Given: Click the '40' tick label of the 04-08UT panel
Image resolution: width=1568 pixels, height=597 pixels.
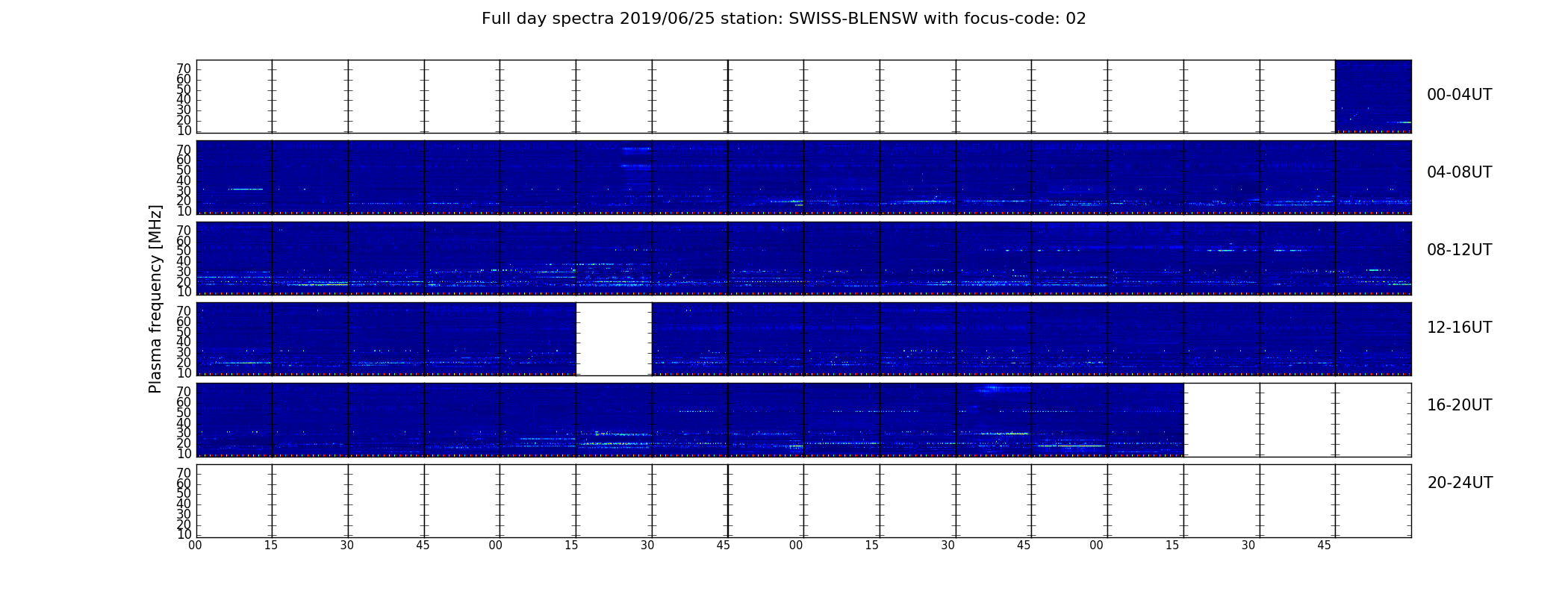Looking at the screenshot, I should [184, 181].
